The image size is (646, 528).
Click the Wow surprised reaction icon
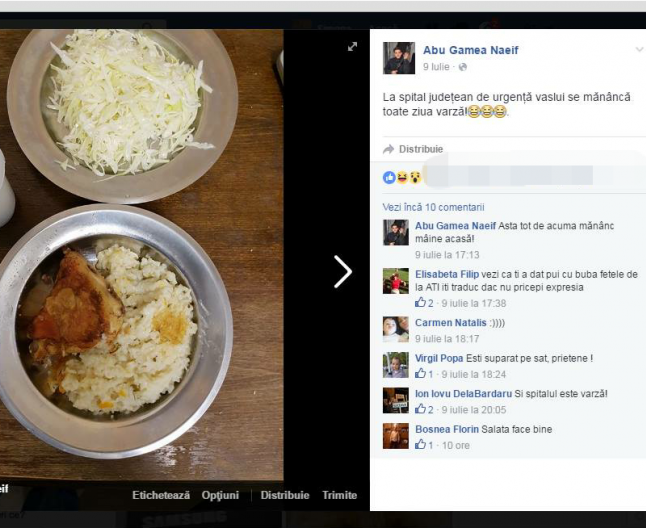(415, 178)
